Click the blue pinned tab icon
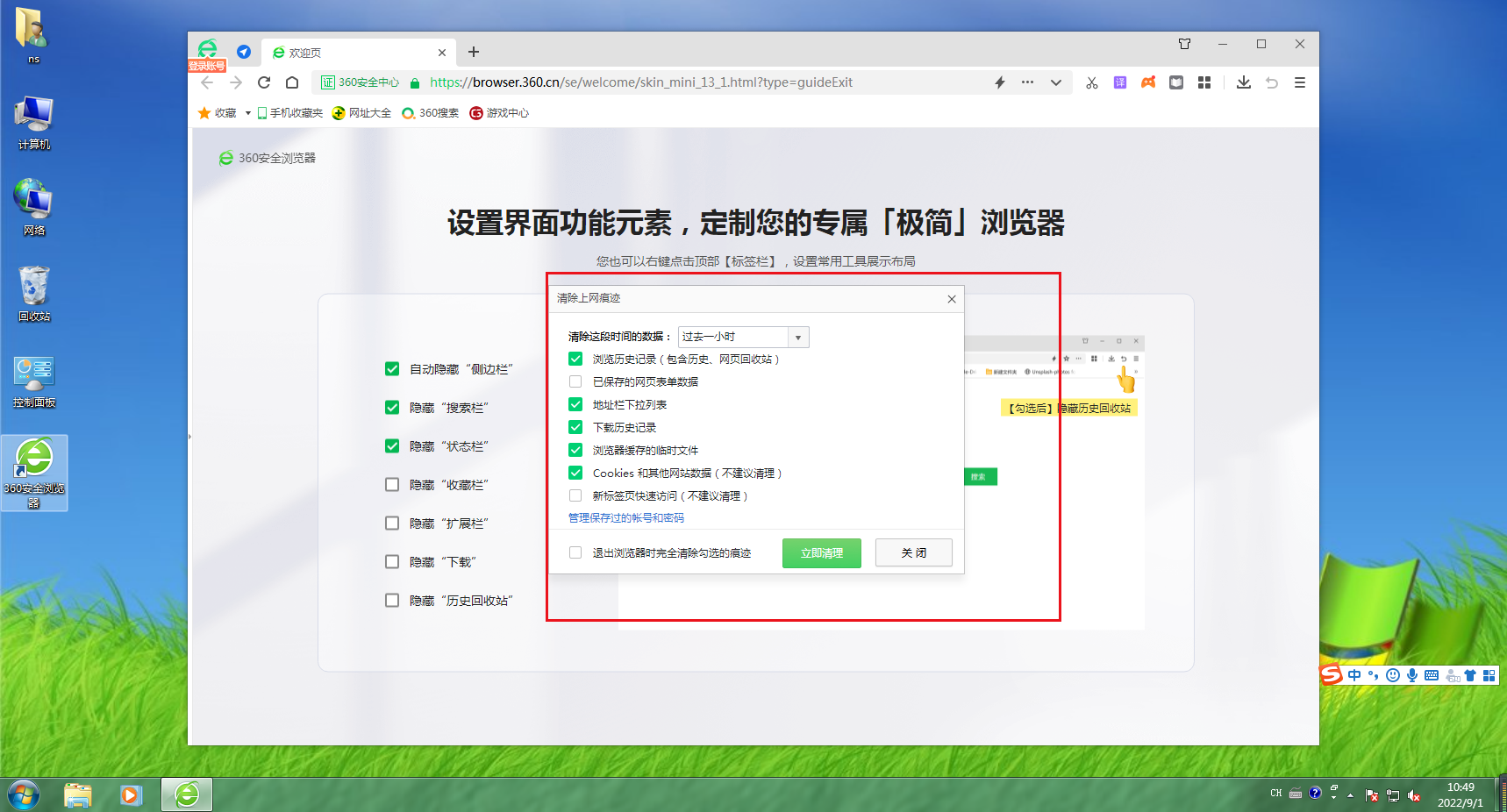The height and width of the screenshot is (812, 1507). [244, 52]
